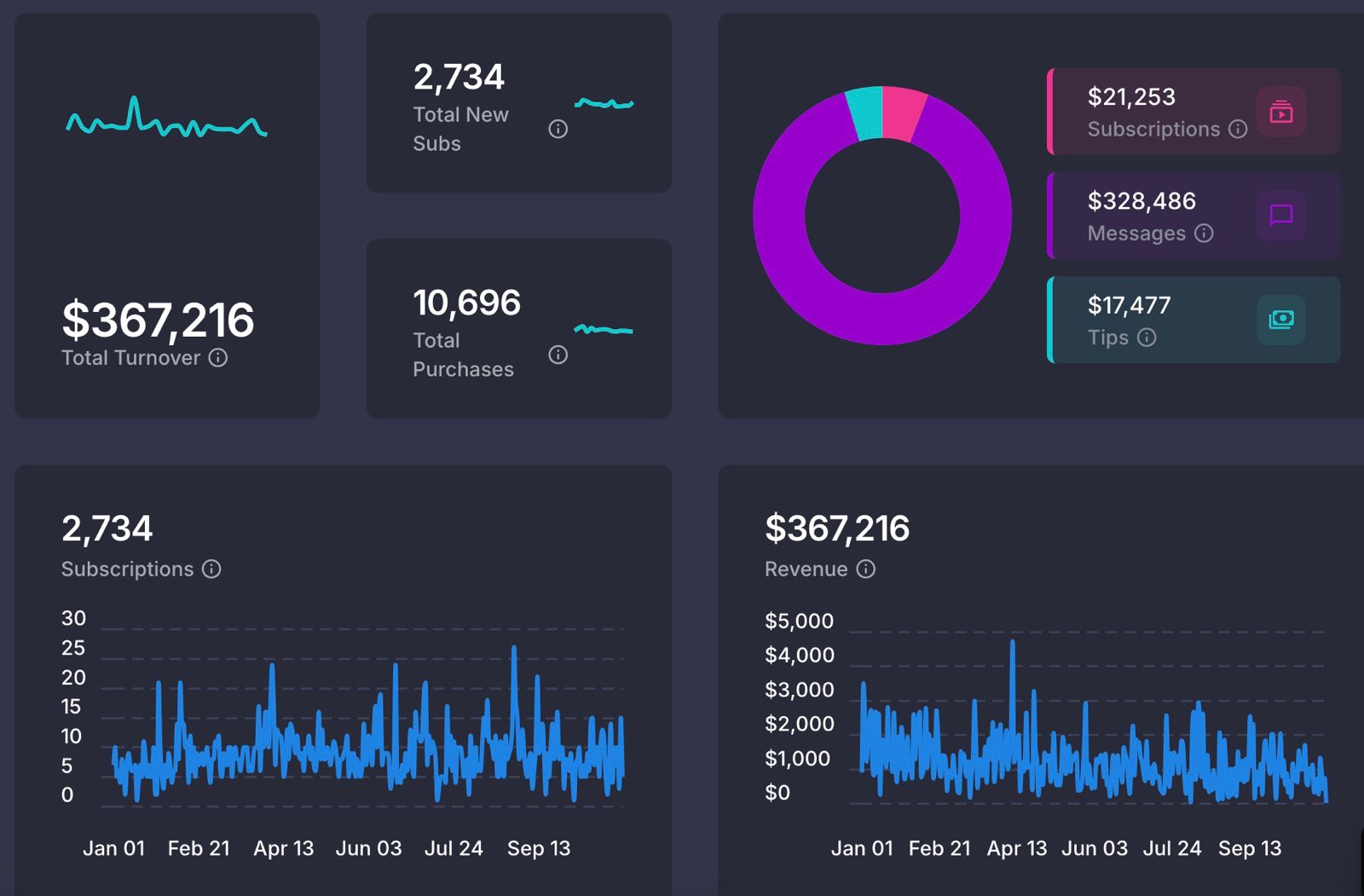Click the cash icon on Tips card

1281,321
